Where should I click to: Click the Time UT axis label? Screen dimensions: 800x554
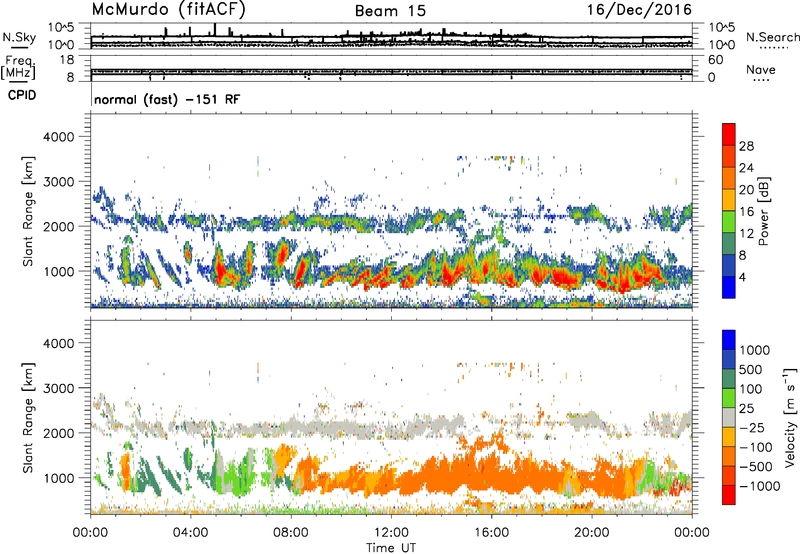click(x=391, y=548)
